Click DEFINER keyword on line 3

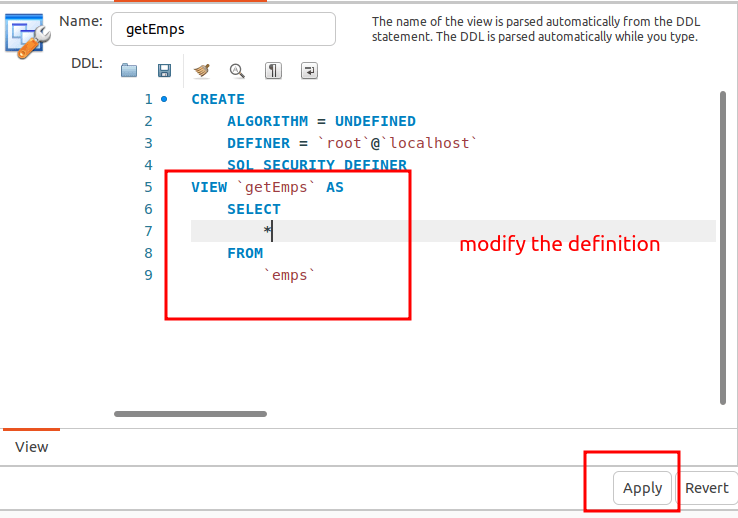[x=258, y=143]
